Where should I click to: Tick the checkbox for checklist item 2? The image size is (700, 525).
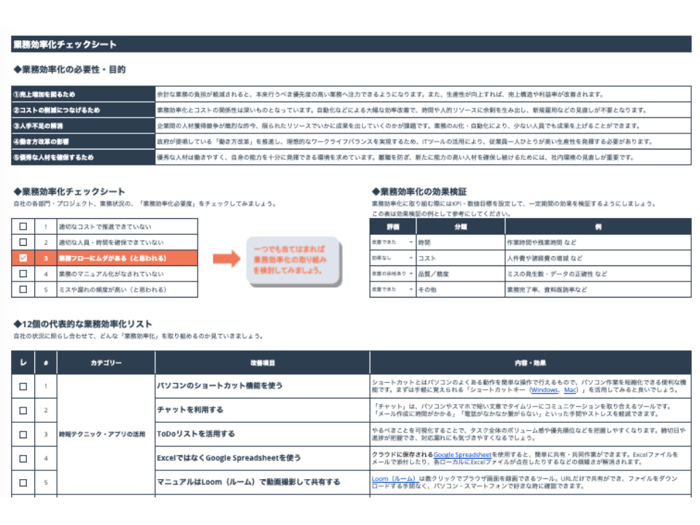(23, 242)
